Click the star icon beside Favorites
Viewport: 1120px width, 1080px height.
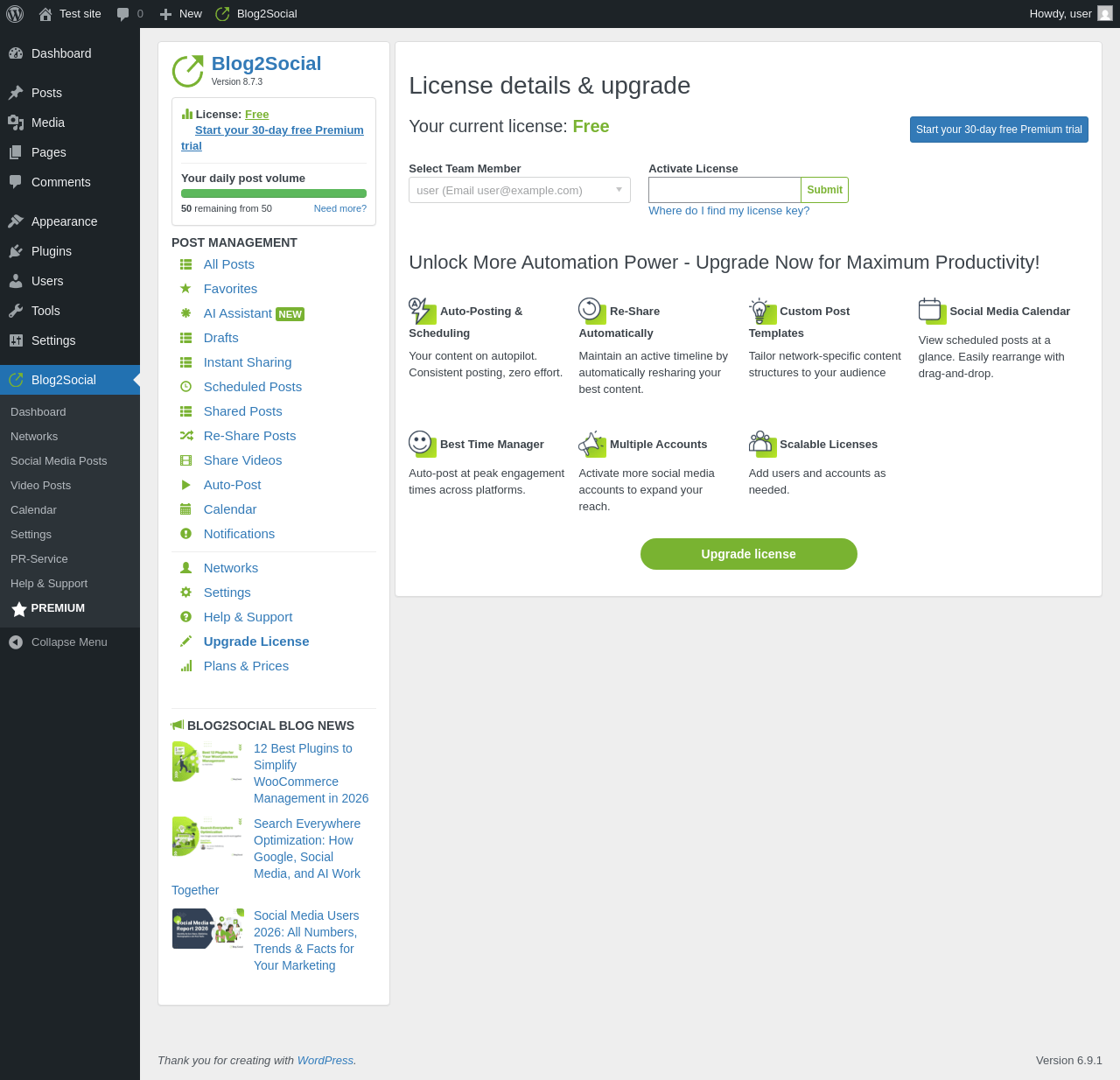[185, 289]
